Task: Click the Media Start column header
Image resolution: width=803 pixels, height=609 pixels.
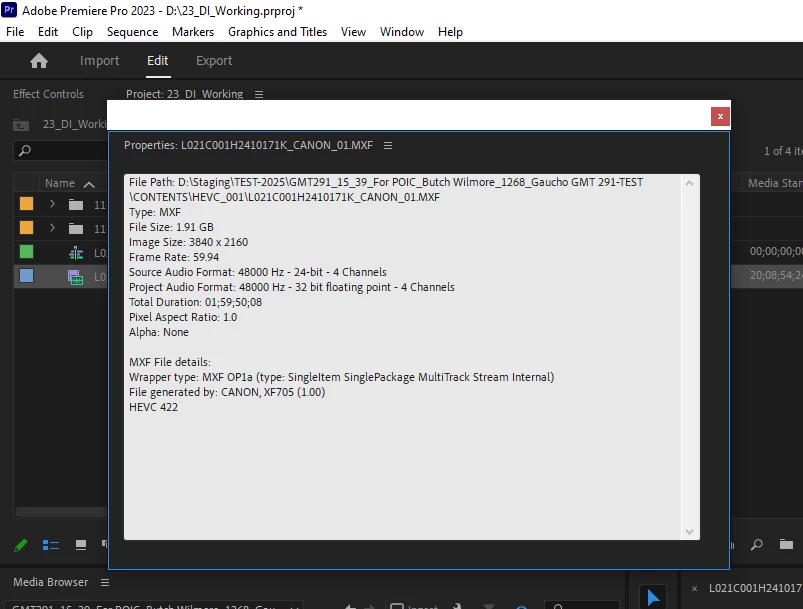Action: point(774,183)
